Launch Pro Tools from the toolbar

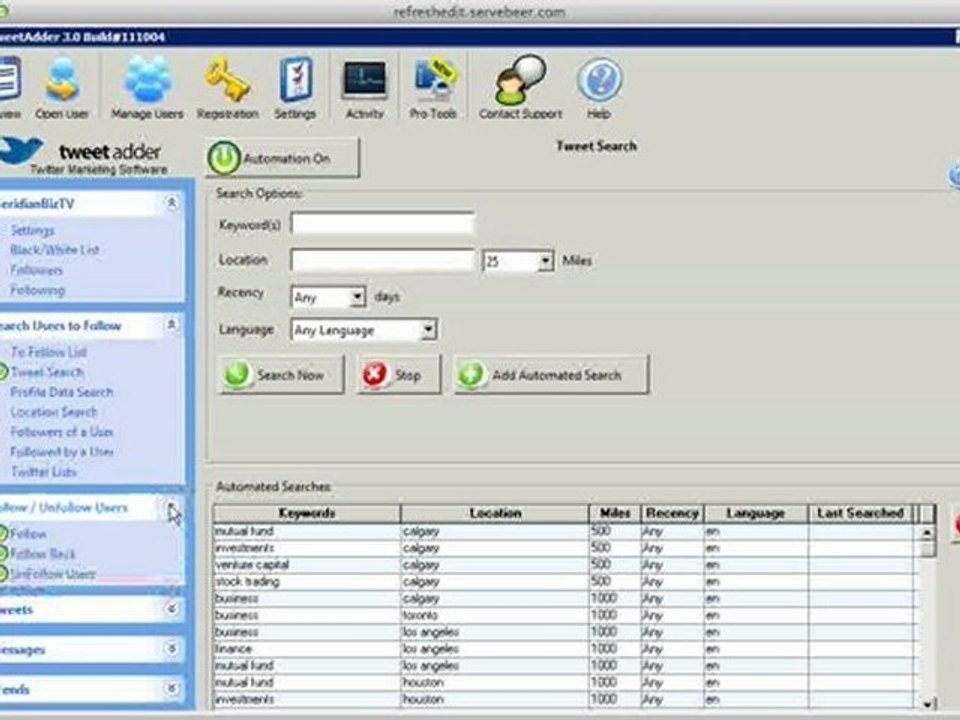(433, 80)
